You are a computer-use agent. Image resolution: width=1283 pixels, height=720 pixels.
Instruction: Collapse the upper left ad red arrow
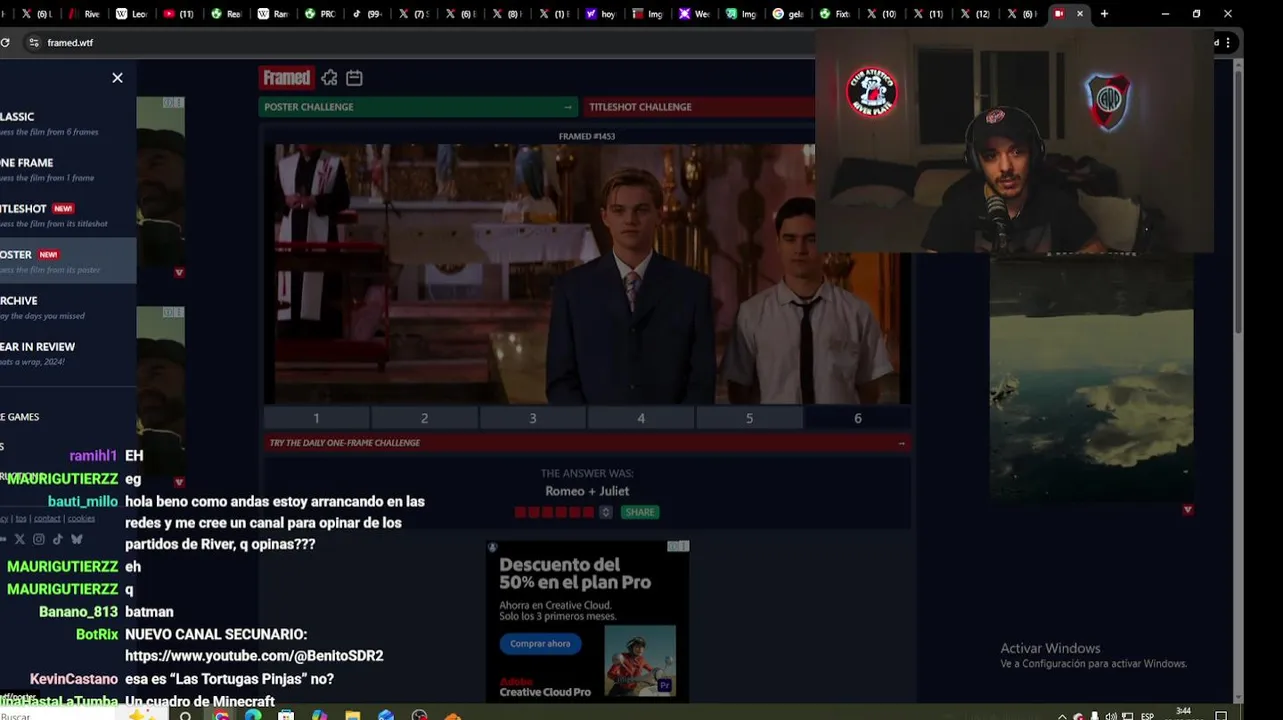tap(179, 272)
